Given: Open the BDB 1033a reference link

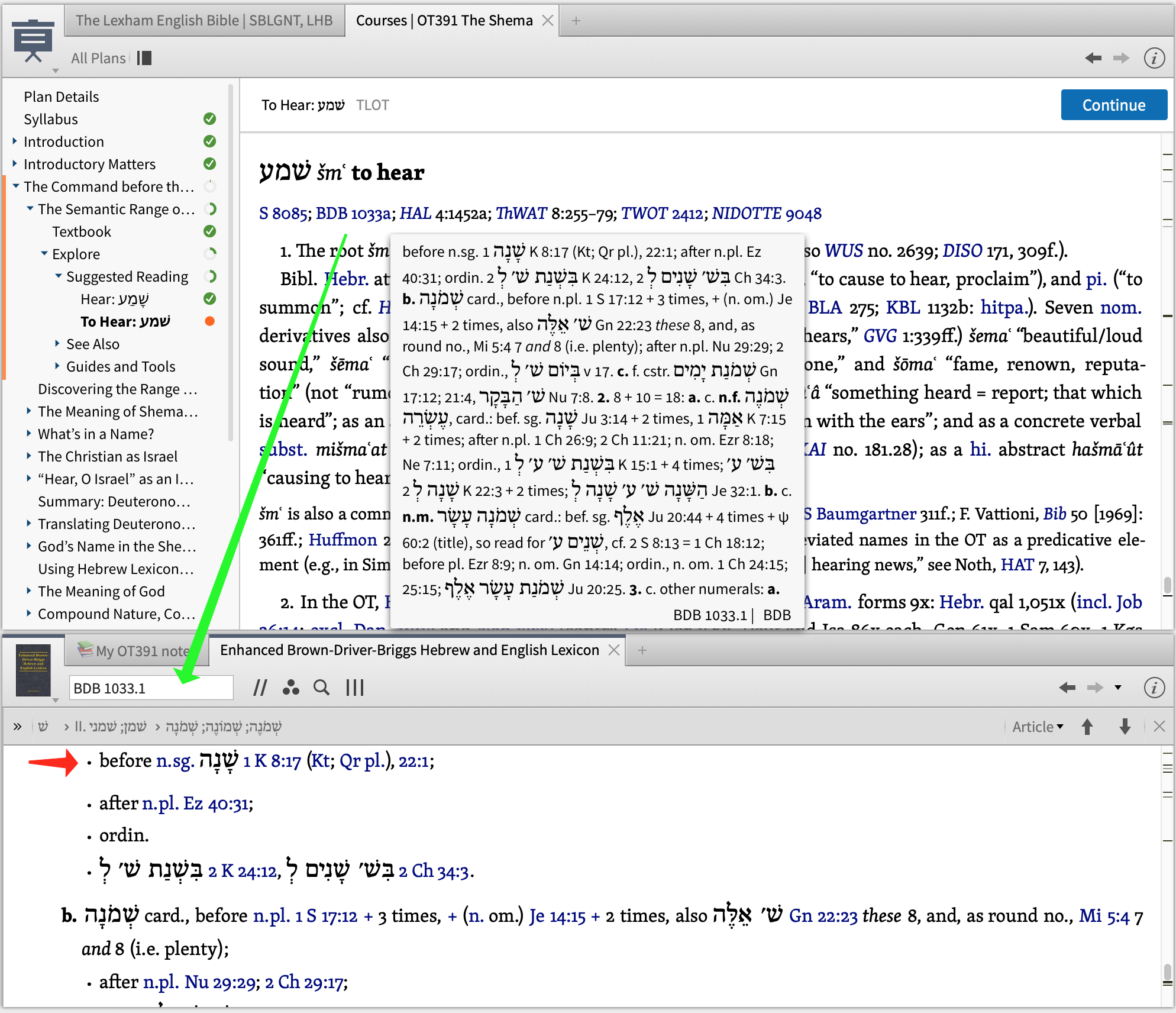Looking at the screenshot, I should tap(353, 214).
